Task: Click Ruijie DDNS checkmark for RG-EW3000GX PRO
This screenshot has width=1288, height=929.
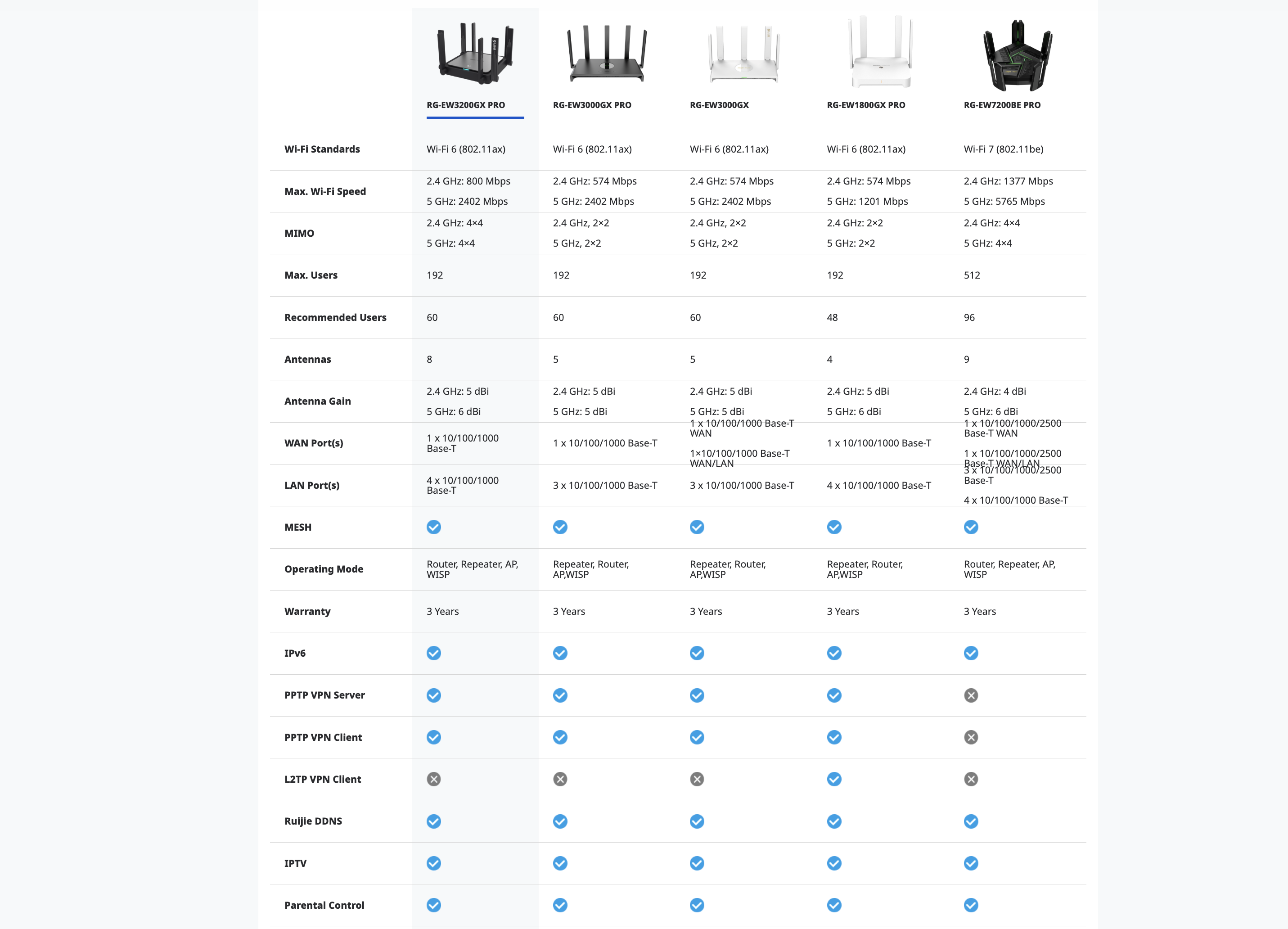Action: point(560,821)
